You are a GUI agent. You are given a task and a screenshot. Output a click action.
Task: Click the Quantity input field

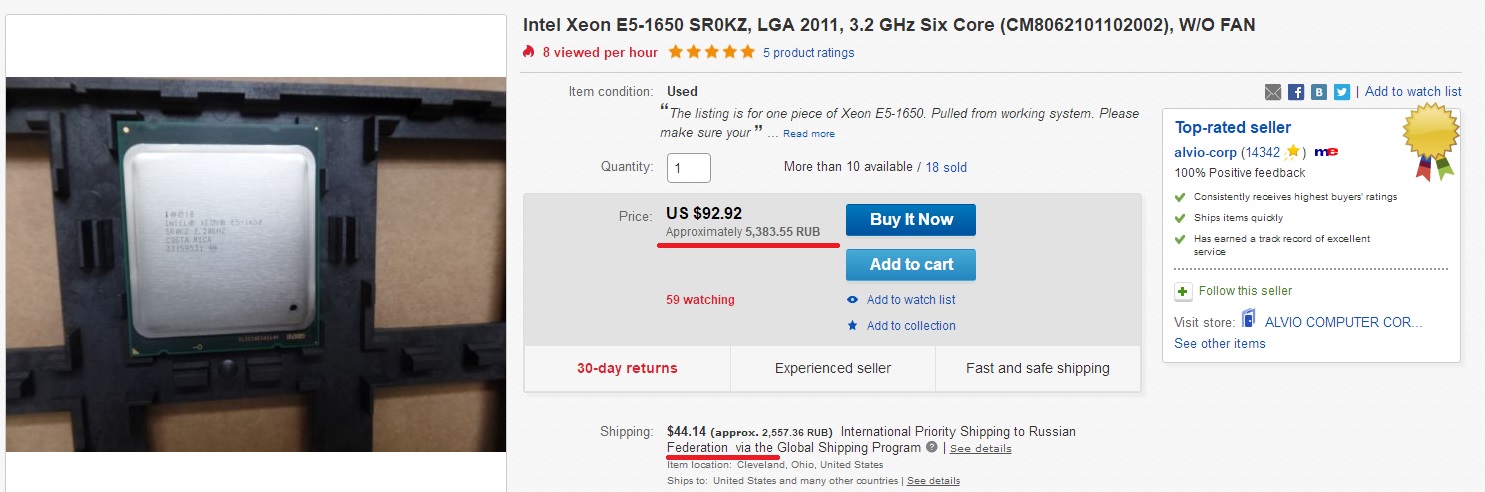tap(689, 168)
